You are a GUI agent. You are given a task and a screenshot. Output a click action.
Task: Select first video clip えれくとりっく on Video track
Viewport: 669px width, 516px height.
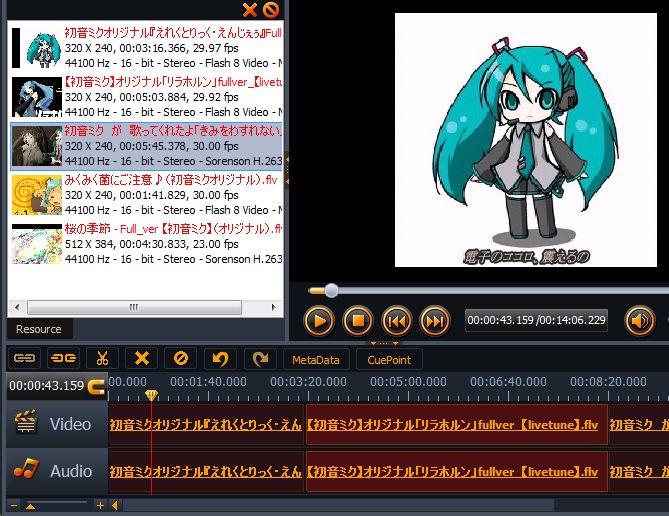click(206, 425)
